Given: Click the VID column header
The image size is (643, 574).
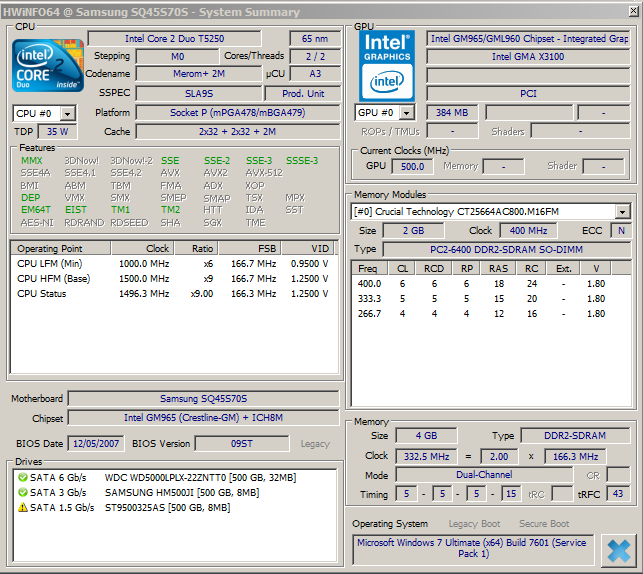Looking at the screenshot, I should 308,248.
